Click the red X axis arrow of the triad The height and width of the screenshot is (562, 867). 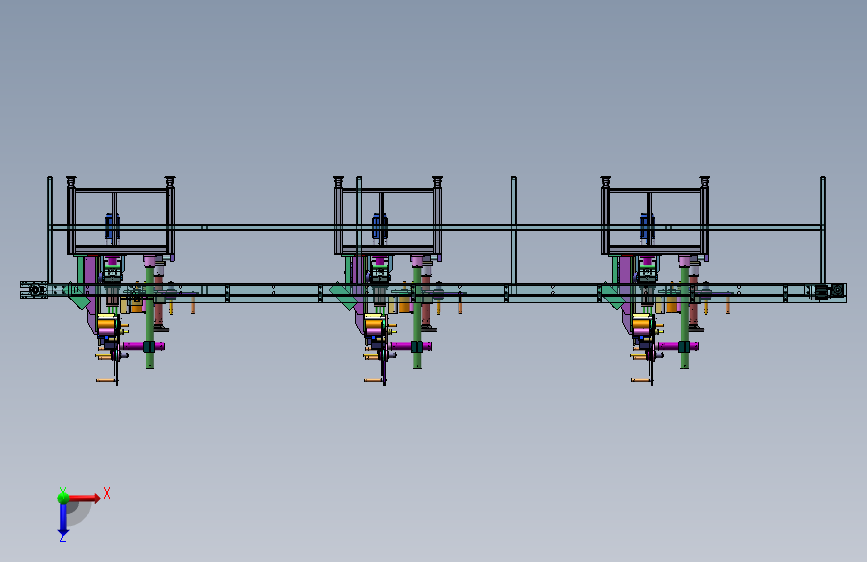[x=84, y=498]
